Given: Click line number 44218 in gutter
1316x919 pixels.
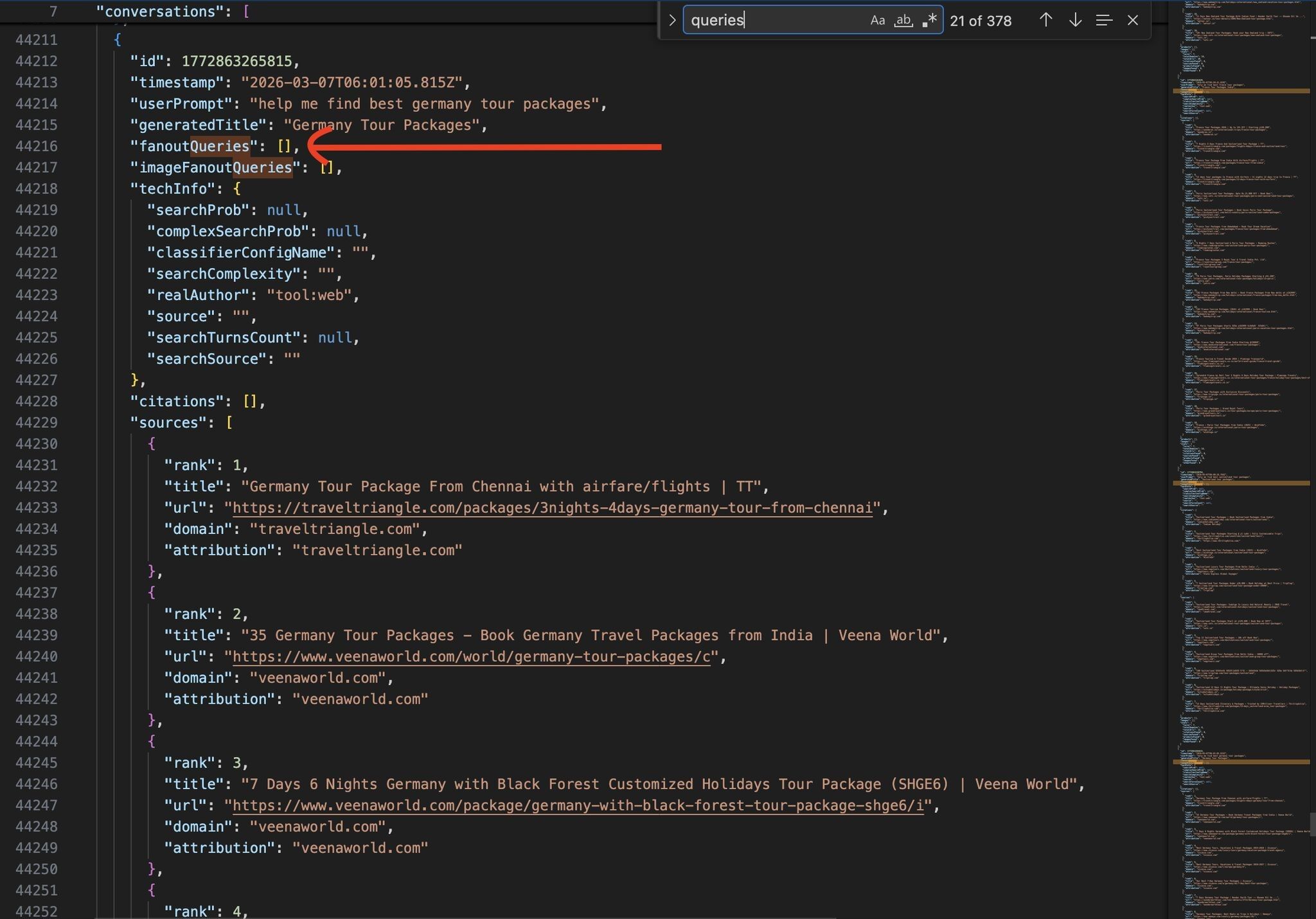Looking at the screenshot, I should tap(37, 189).
